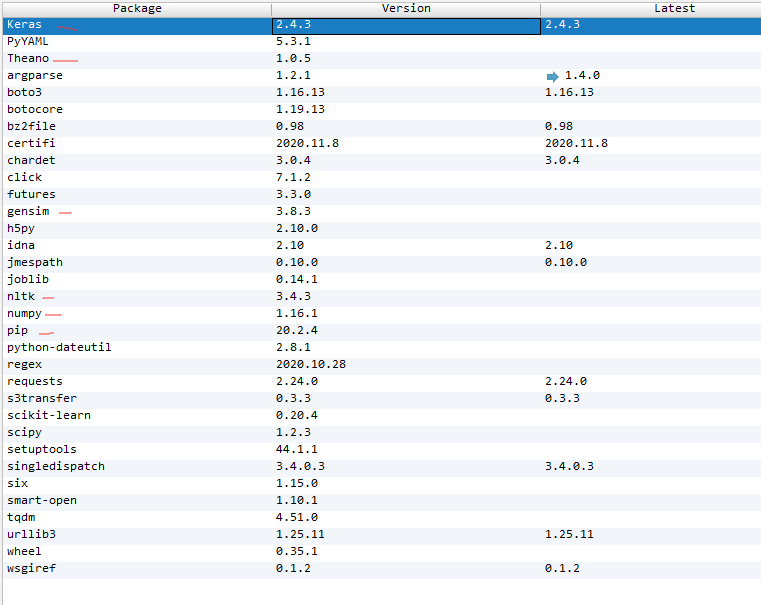The width and height of the screenshot is (761, 605).
Task: Select the h5py package row
Action: [381, 230]
